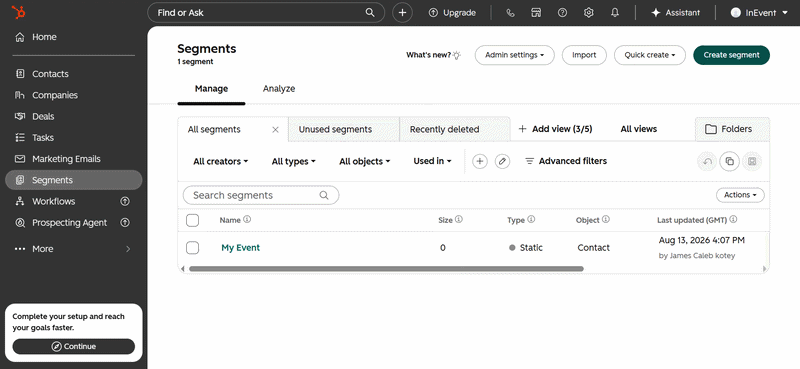Click the Prospecting Agent upgrade arrow badge
Image resolution: width=800 pixels, height=369 pixels.
pyautogui.click(x=124, y=223)
